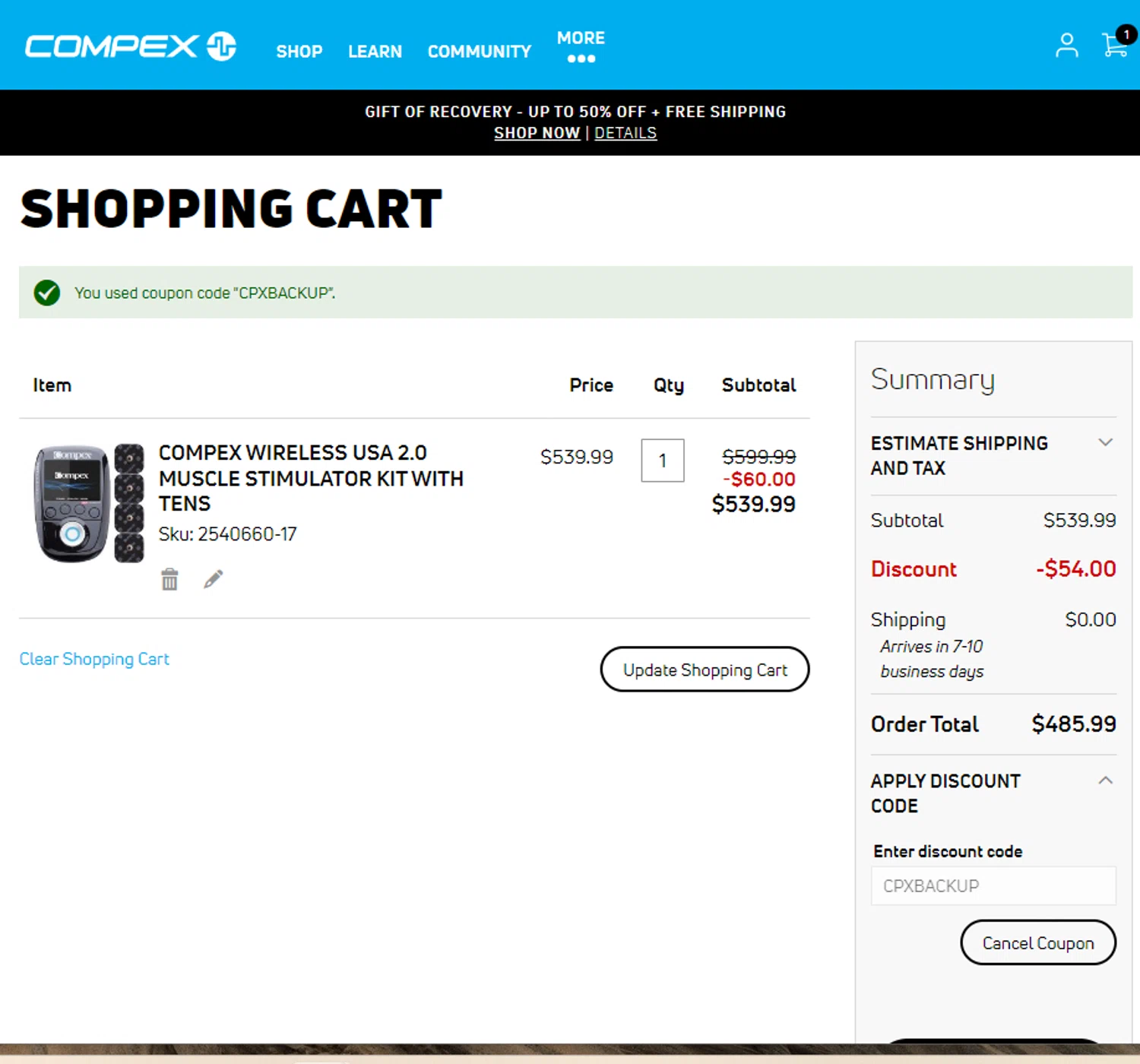The width and height of the screenshot is (1140, 1064).
Task: Follow the SHOP NOW promo link
Action: pos(537,133)
